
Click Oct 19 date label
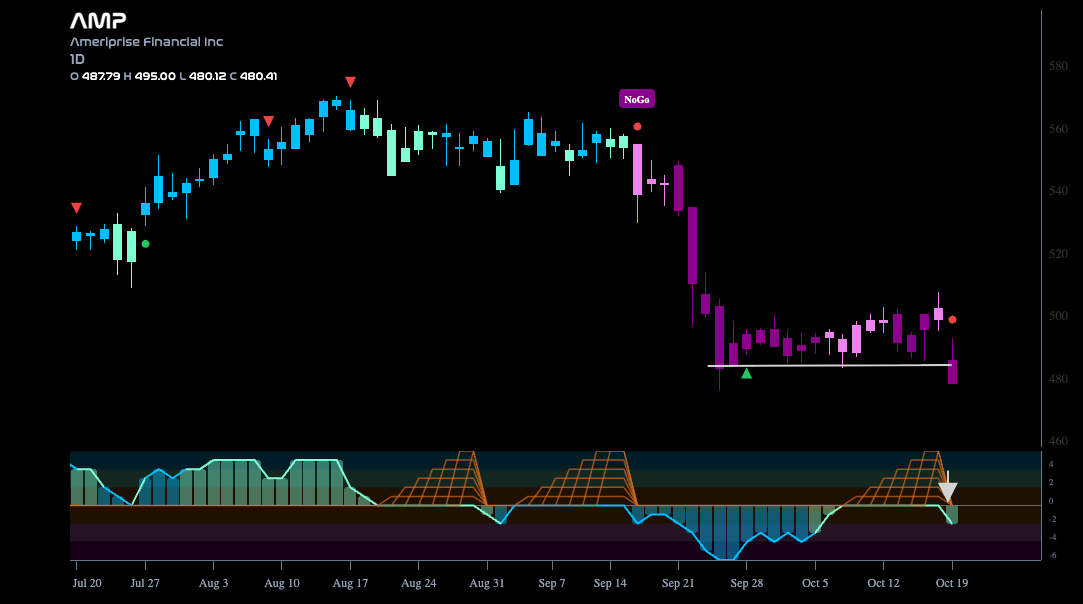click(952, 583)
